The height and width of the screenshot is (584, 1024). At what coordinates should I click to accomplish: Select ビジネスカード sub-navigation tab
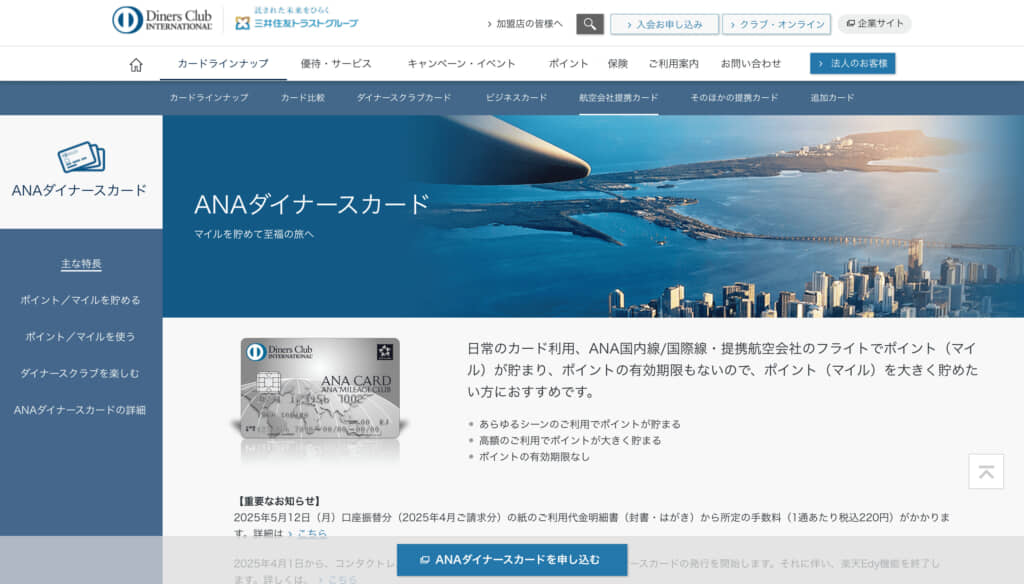[516, 98]
